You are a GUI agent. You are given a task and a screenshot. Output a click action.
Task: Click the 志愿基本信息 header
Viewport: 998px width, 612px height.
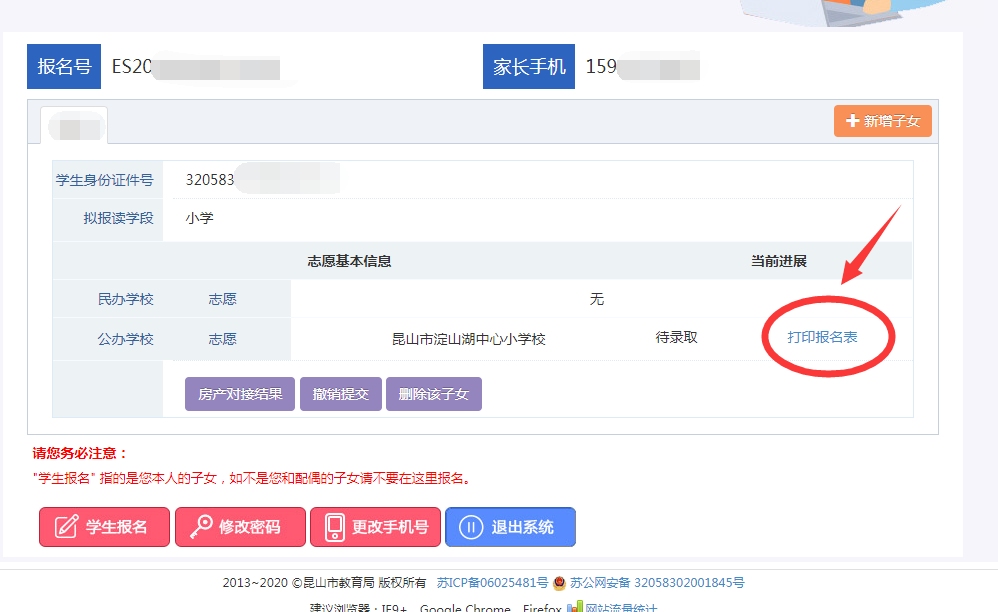(349, 261)
